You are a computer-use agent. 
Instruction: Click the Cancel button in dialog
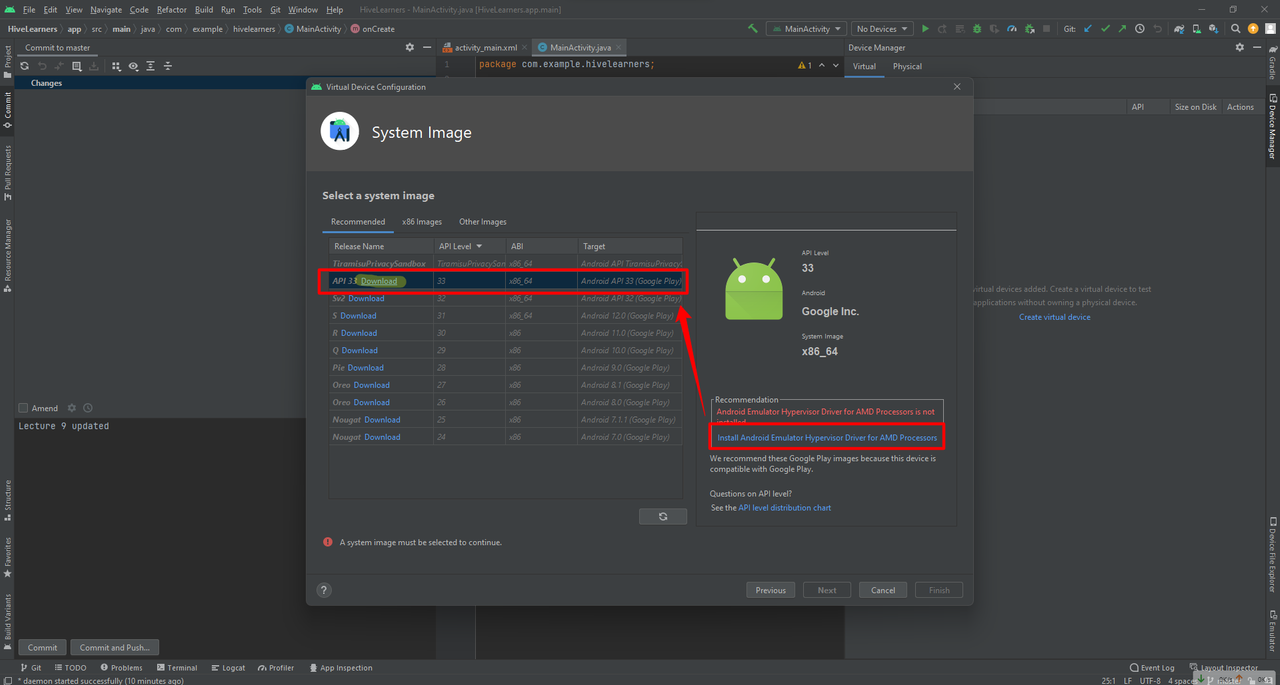(x=883, y=590)
